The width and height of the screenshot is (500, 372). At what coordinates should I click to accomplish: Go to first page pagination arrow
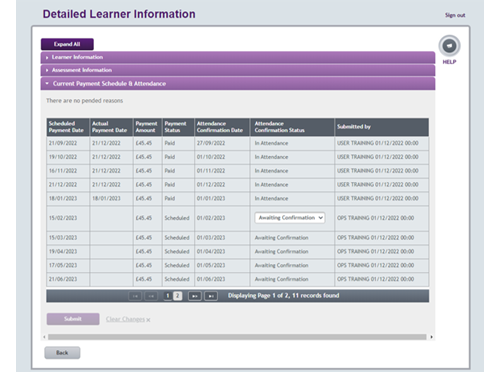point(135,296)
